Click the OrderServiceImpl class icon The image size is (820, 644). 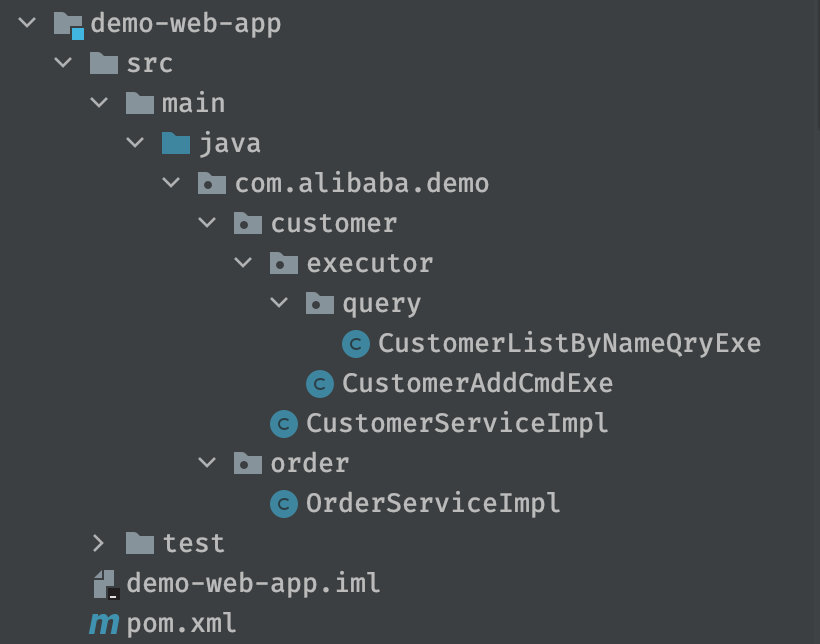point(283,503)
